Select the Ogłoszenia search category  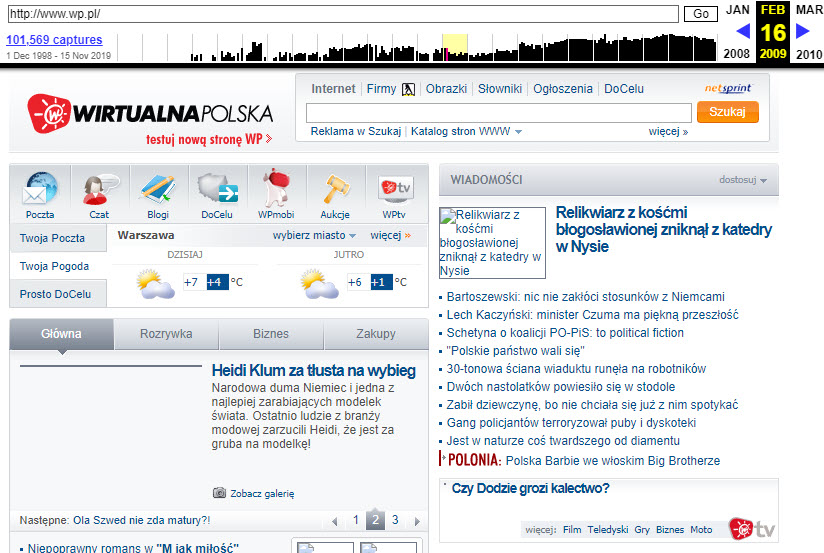click(563, 89)
